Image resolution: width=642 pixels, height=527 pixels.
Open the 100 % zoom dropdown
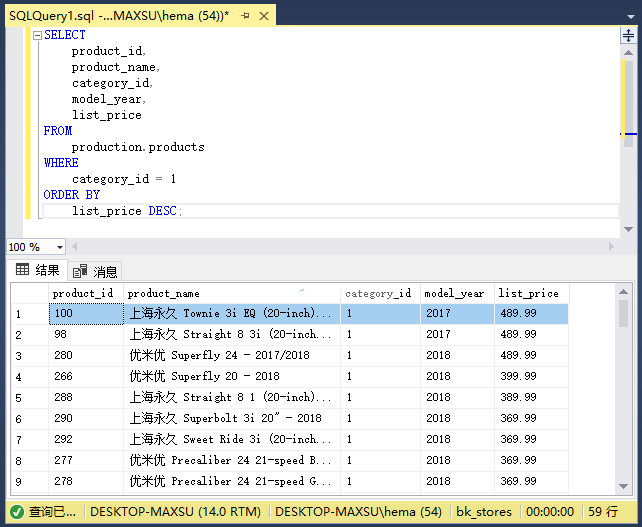tap(60, 247)
